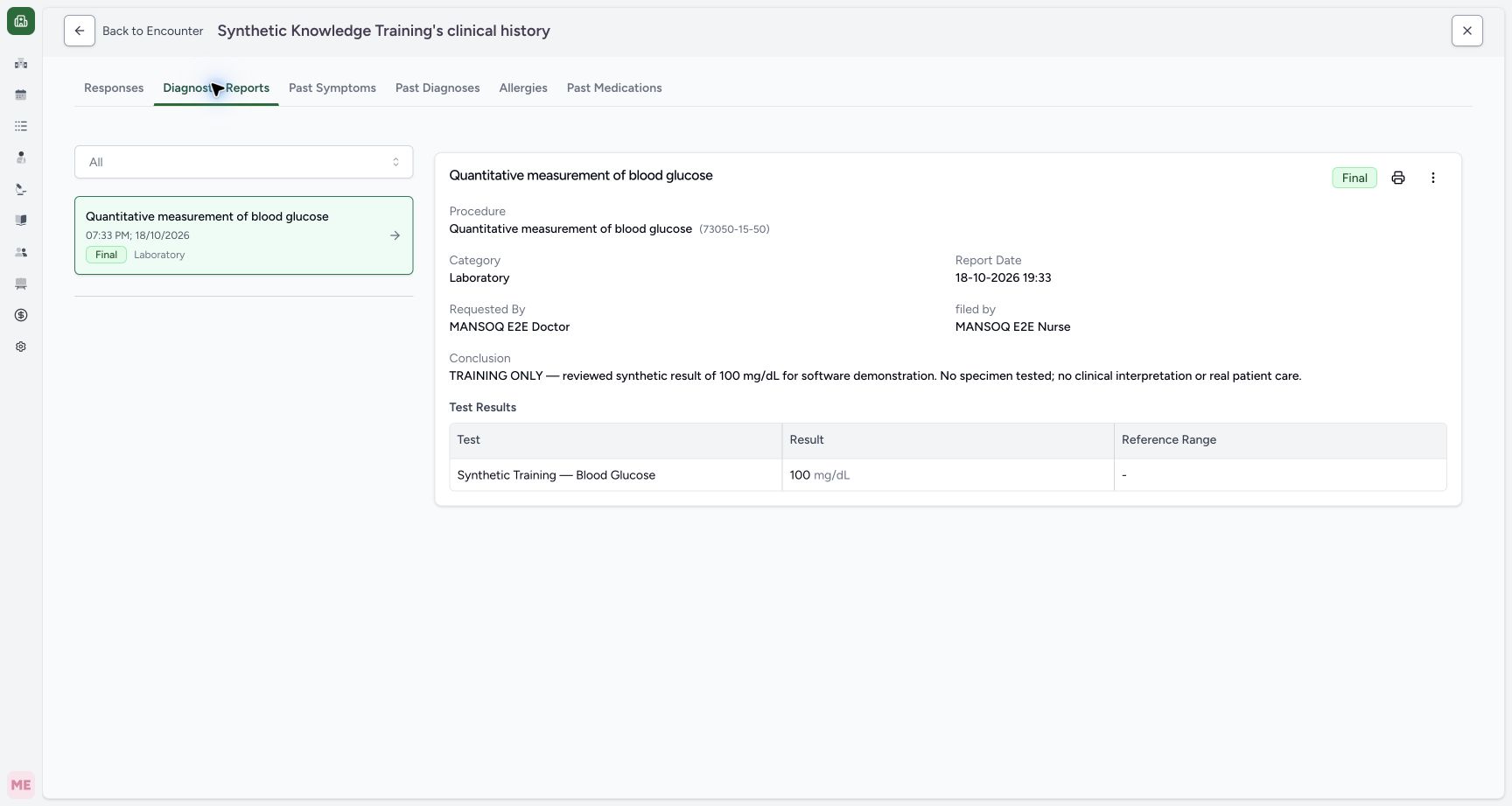
Task: Click the Laboratory label on list card
Action: [x=159, y=255]
